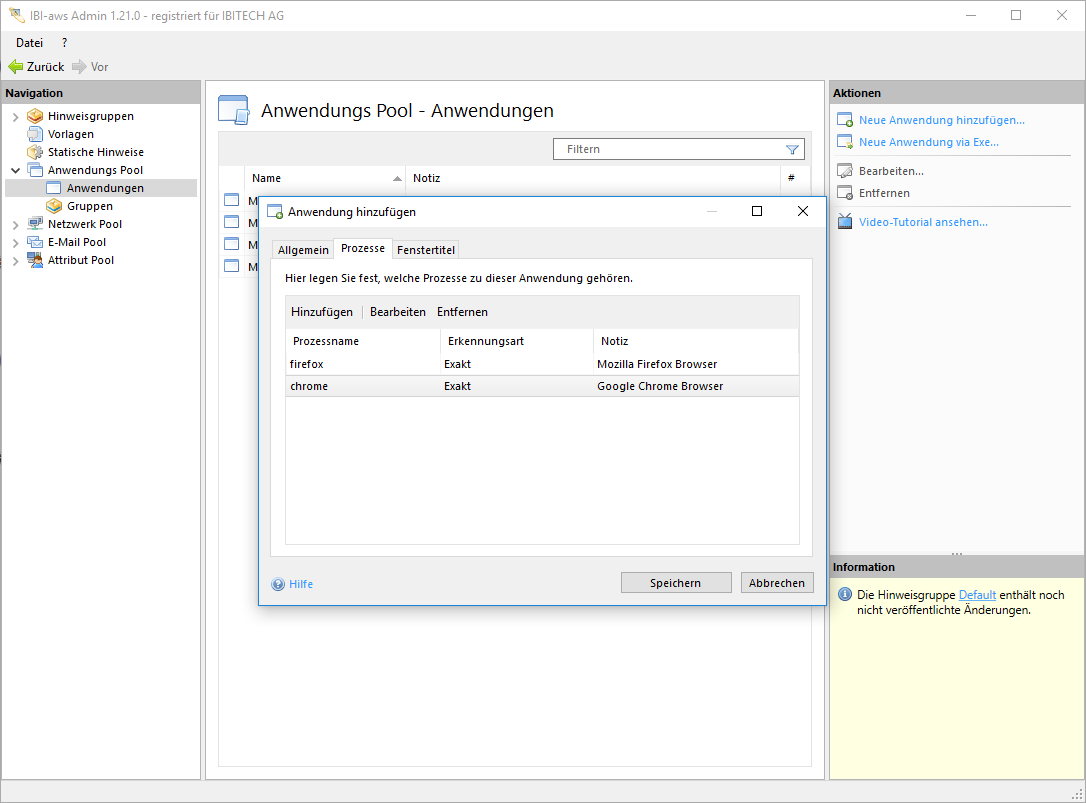Collapse the Anwendungs Pool tree node
Screen dimensions: 1086x803
tap(15, 171)
